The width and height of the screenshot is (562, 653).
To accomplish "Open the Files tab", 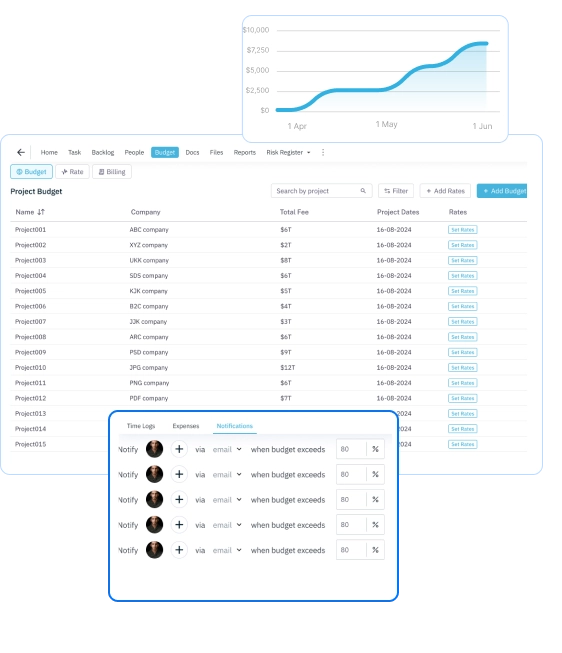I will 216,152.
